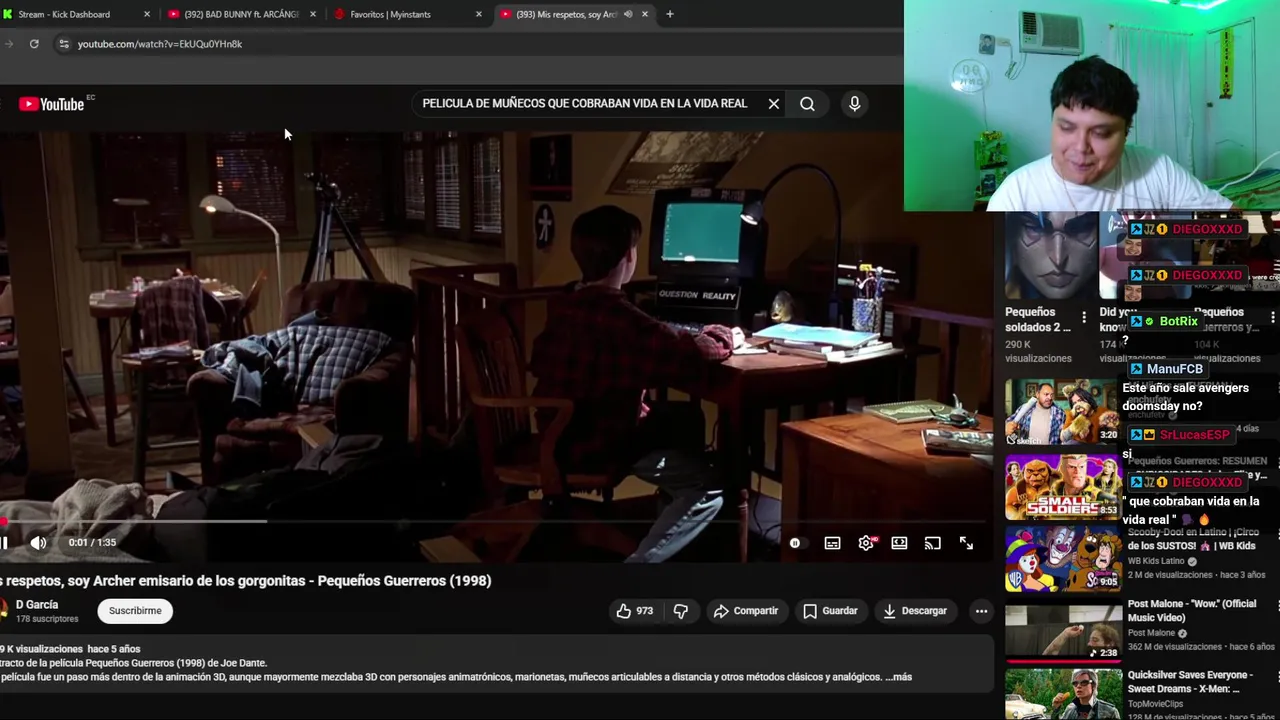
Task: Mute the tab's audio speaker icon
Action: tap(628, 14)
